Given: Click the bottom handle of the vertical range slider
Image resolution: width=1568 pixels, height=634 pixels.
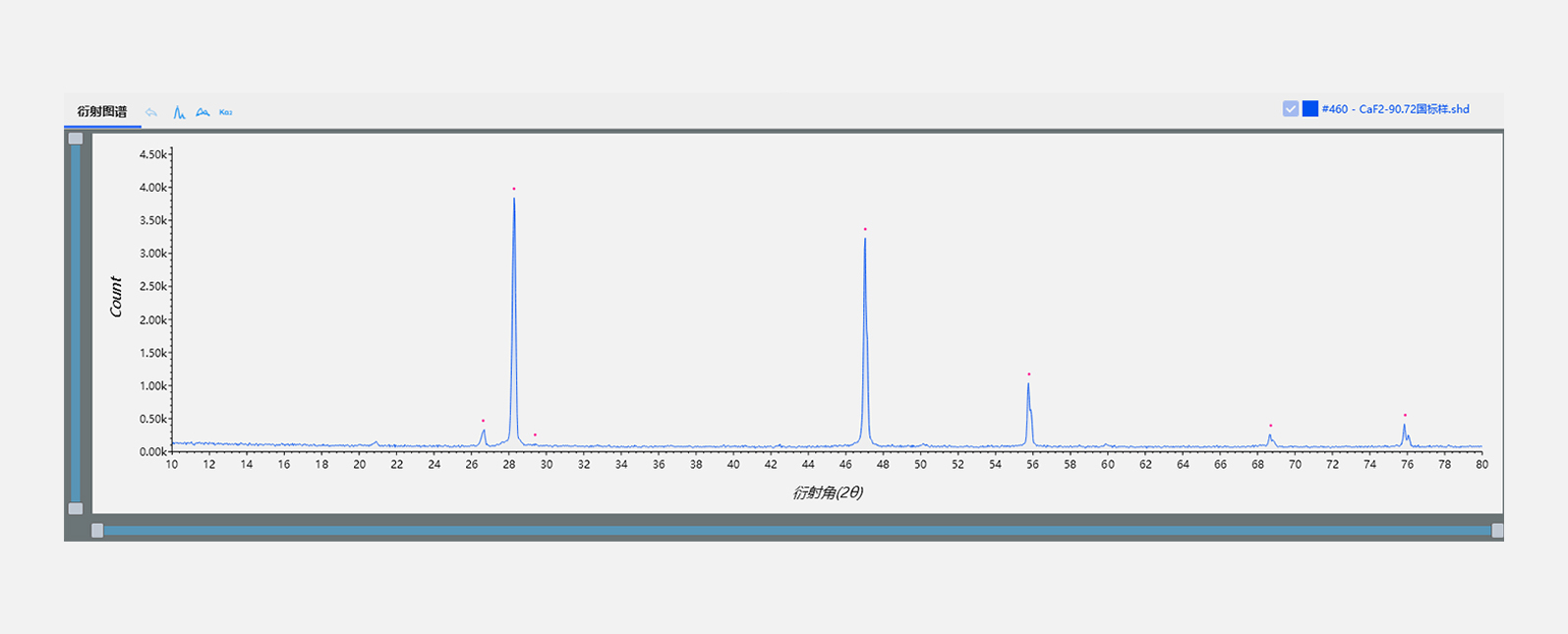Looking at the screenshot, I should (x=76, y=508).
